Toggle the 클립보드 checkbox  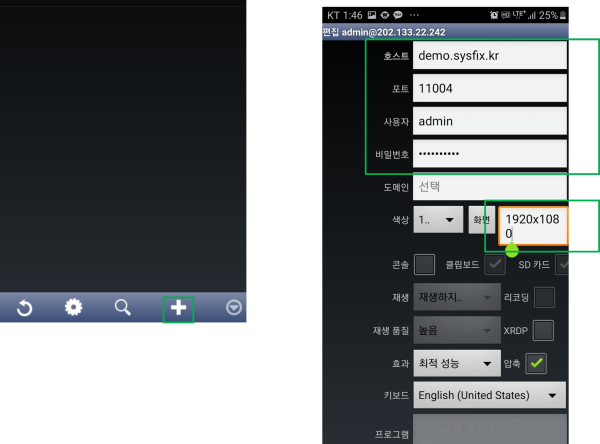coord(494,264)
